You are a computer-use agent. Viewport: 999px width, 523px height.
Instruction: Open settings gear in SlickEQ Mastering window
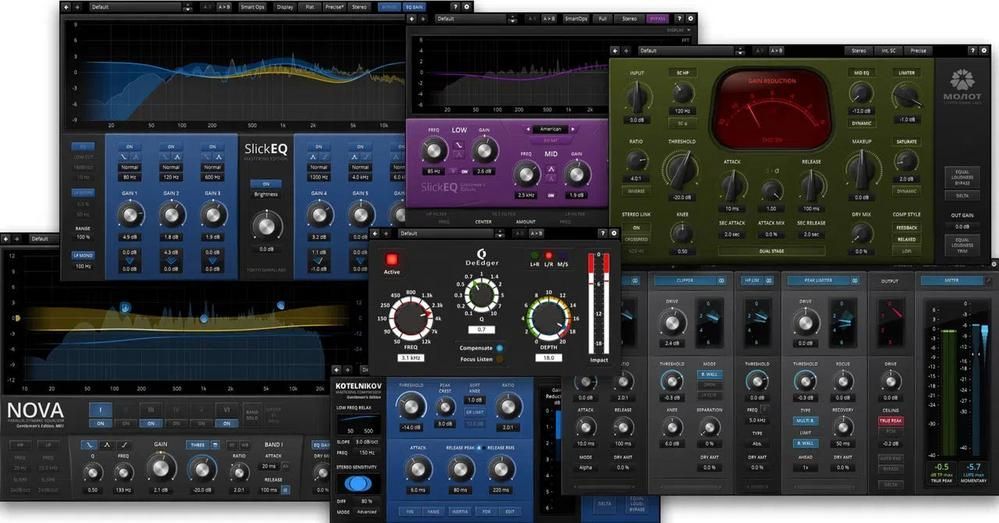click(x=466, y=7)
